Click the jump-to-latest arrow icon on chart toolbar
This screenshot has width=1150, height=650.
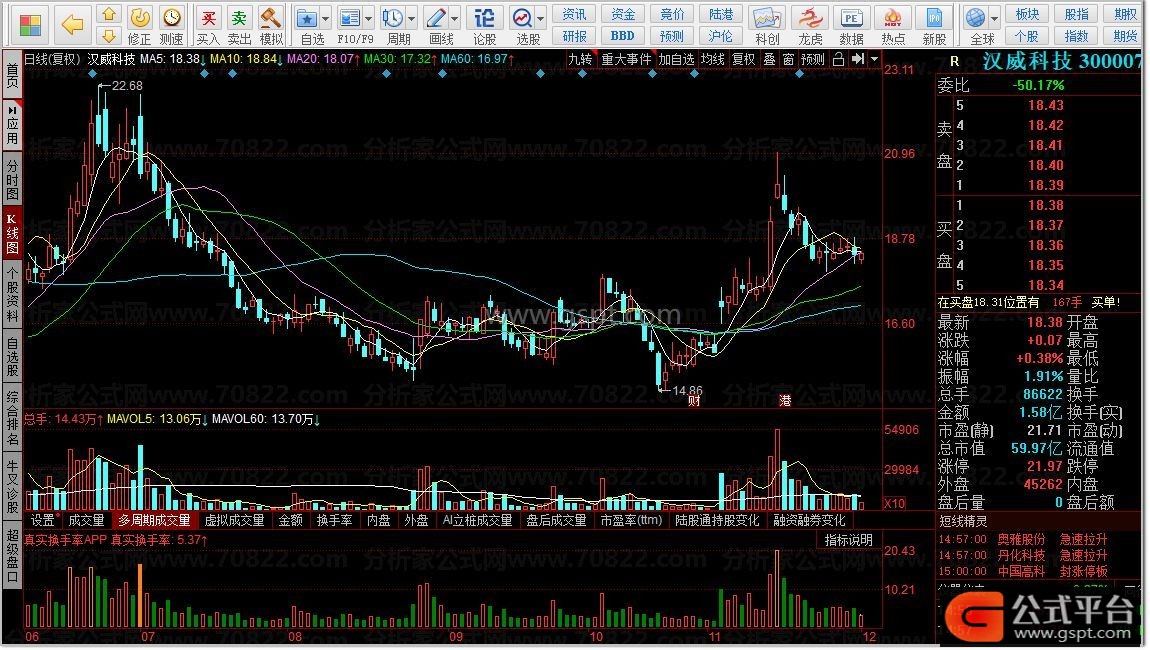click(x=857, y=59)
